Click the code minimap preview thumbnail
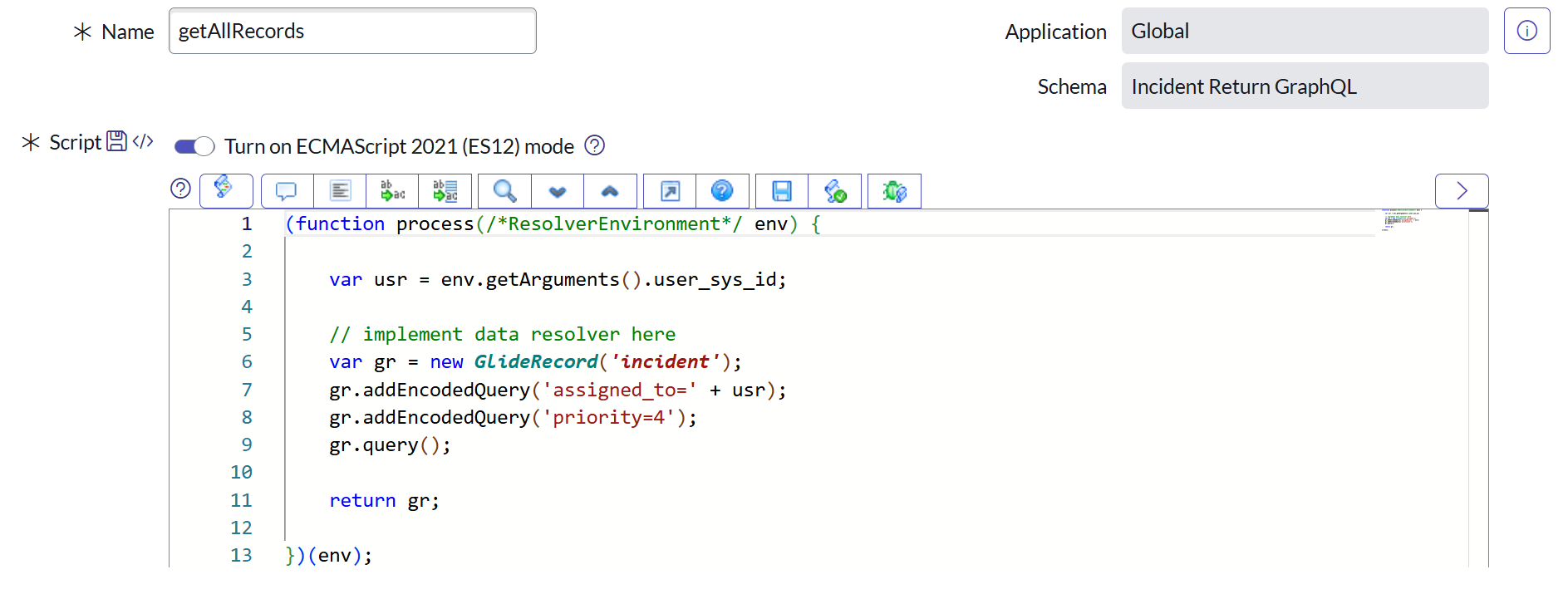 click(x=1402, y=219)
